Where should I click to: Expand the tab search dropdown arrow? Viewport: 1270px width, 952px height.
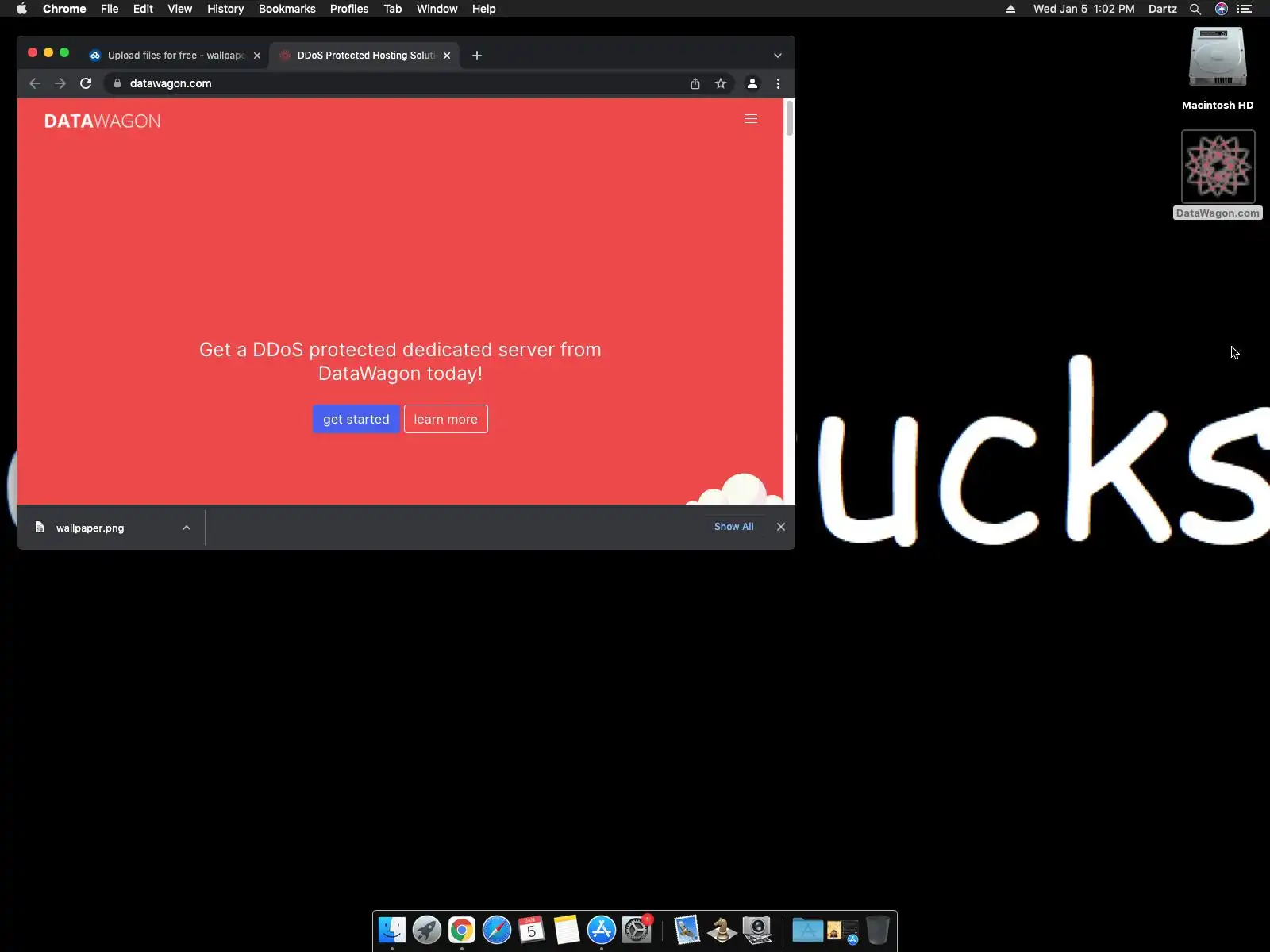pos(778,56)
